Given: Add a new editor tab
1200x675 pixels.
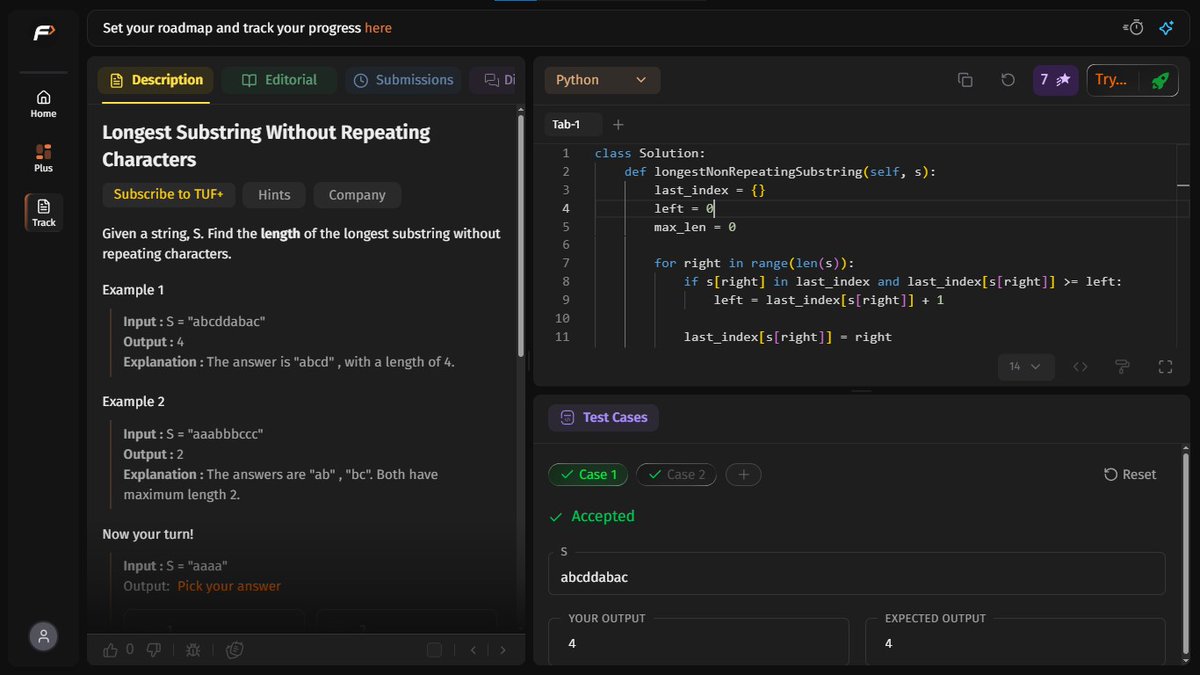Looking at the screenshot, I should (x=618, y=124).
